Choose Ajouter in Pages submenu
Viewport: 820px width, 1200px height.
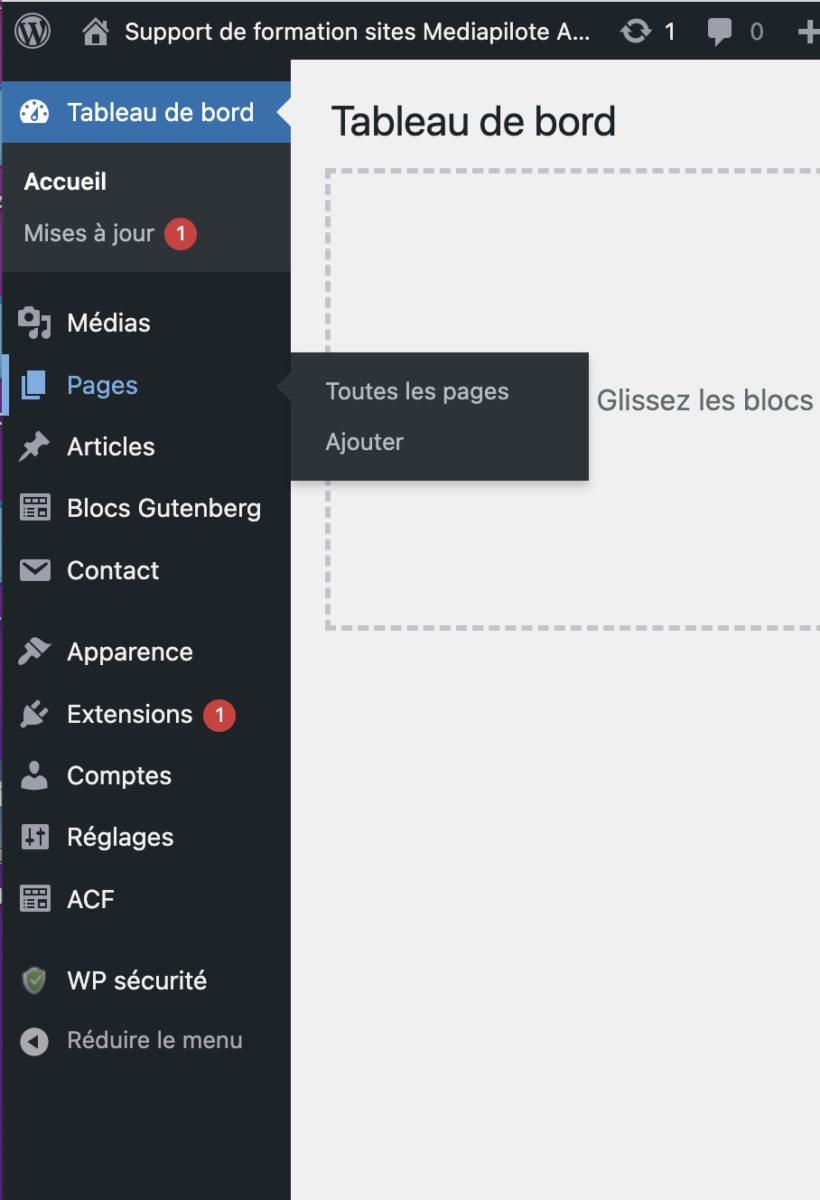[365, 442]
